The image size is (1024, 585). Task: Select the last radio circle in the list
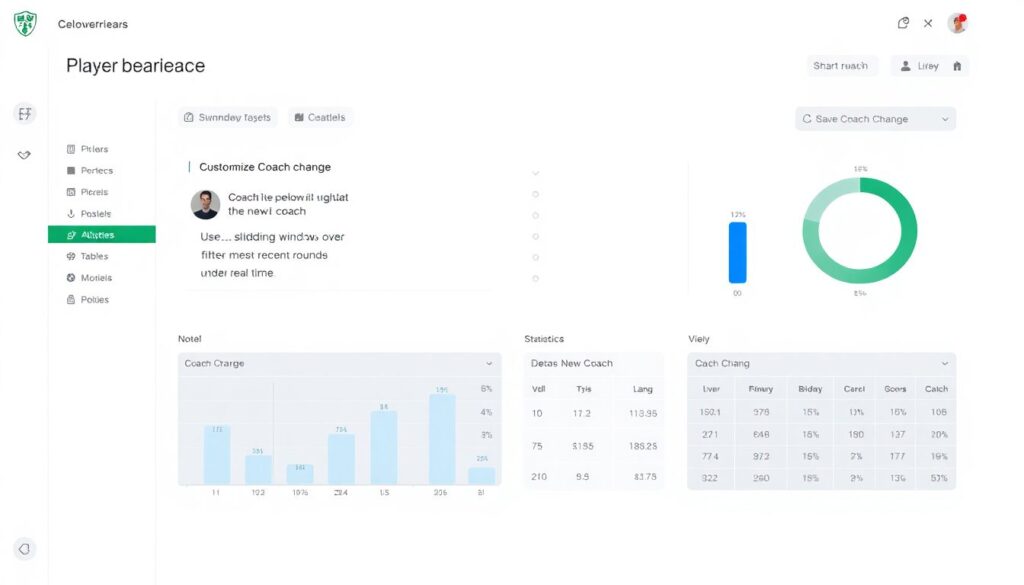536,280
